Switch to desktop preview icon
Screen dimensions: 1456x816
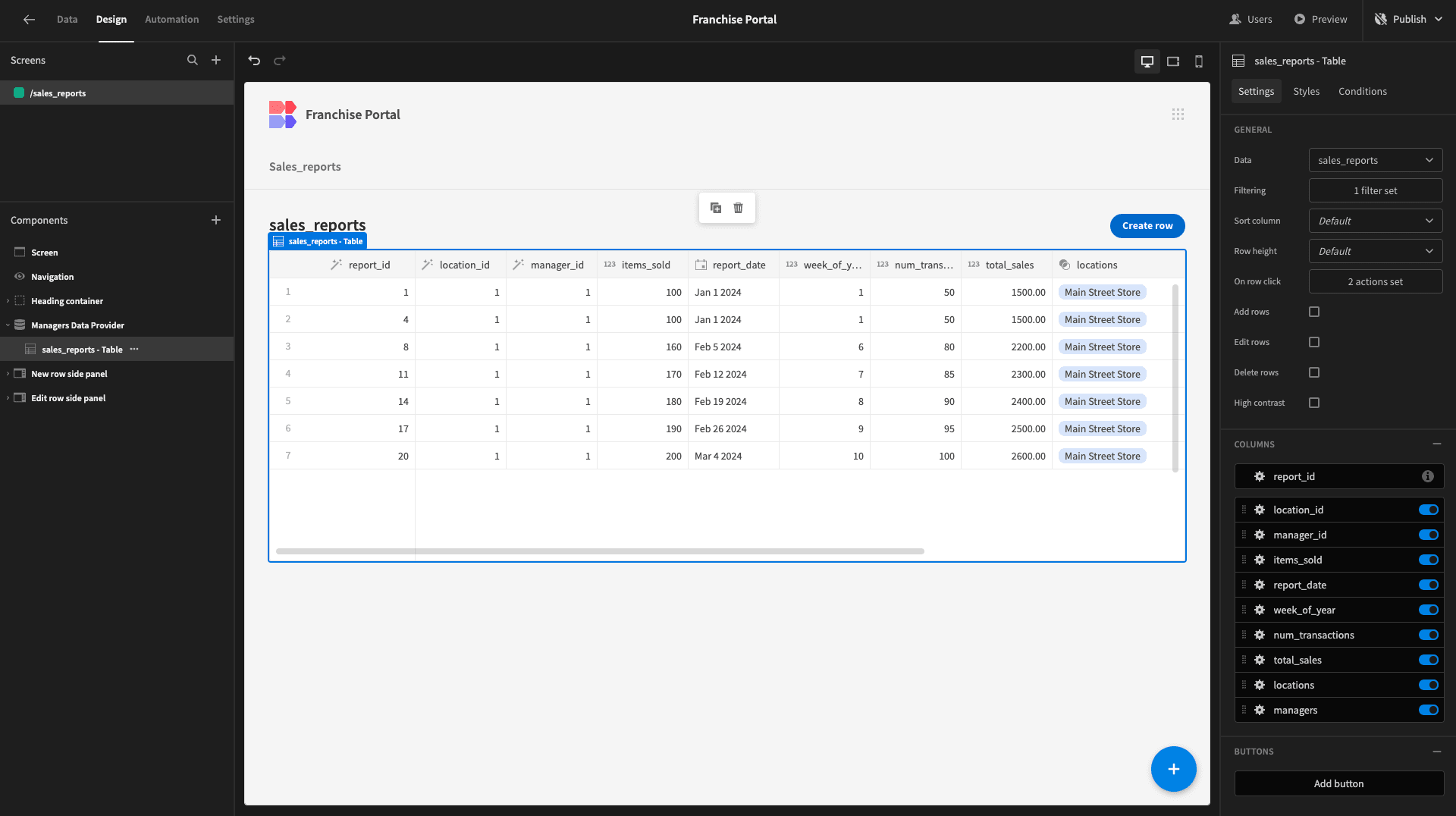[x=1147, y=61]
